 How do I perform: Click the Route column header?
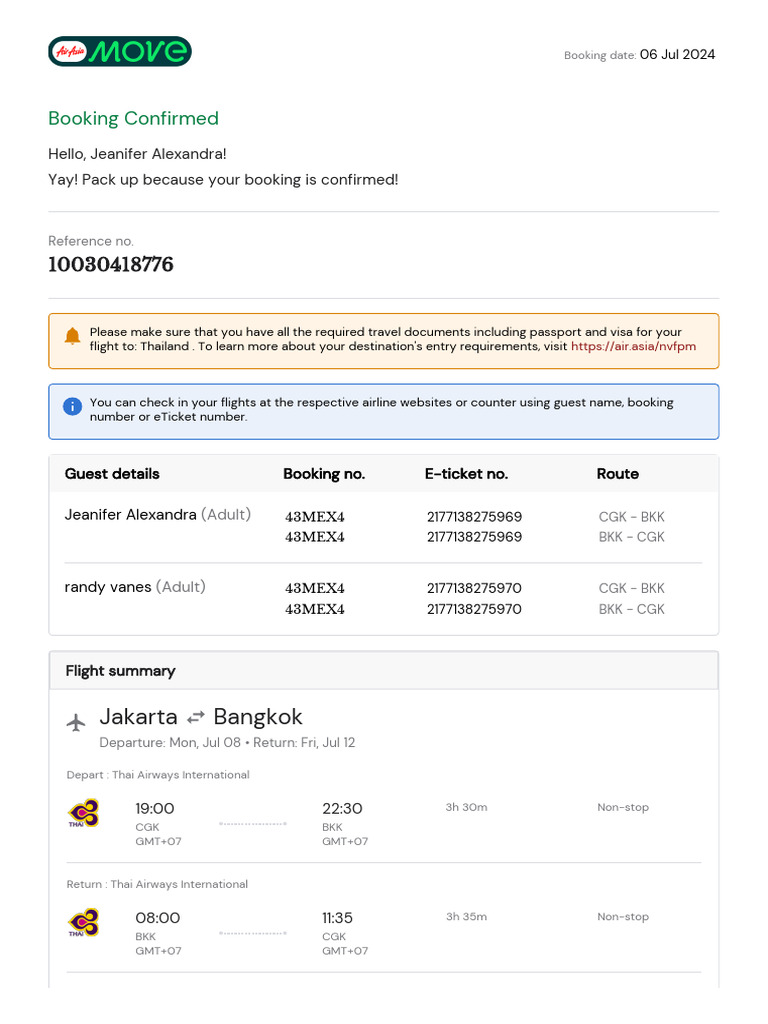click(x=618, y=474)
